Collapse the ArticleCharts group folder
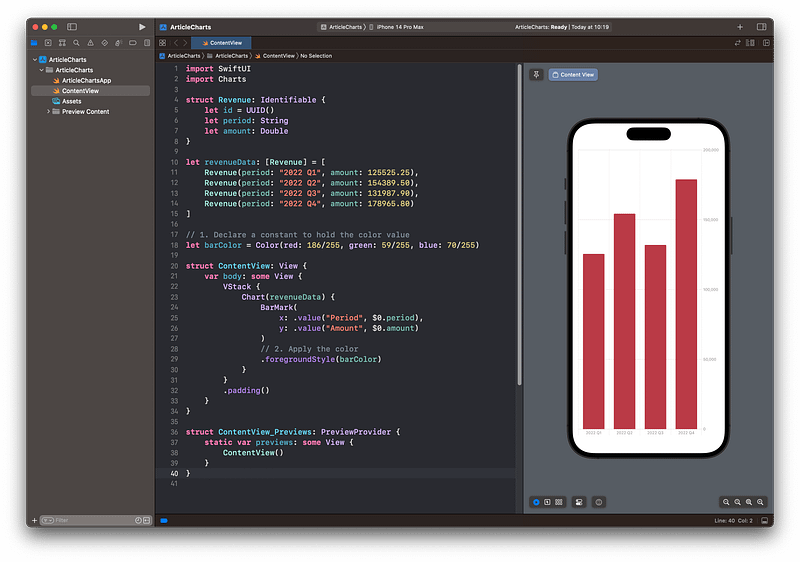Image resolution: width=800 pixels, height=562 pixels. pos(41,70)
